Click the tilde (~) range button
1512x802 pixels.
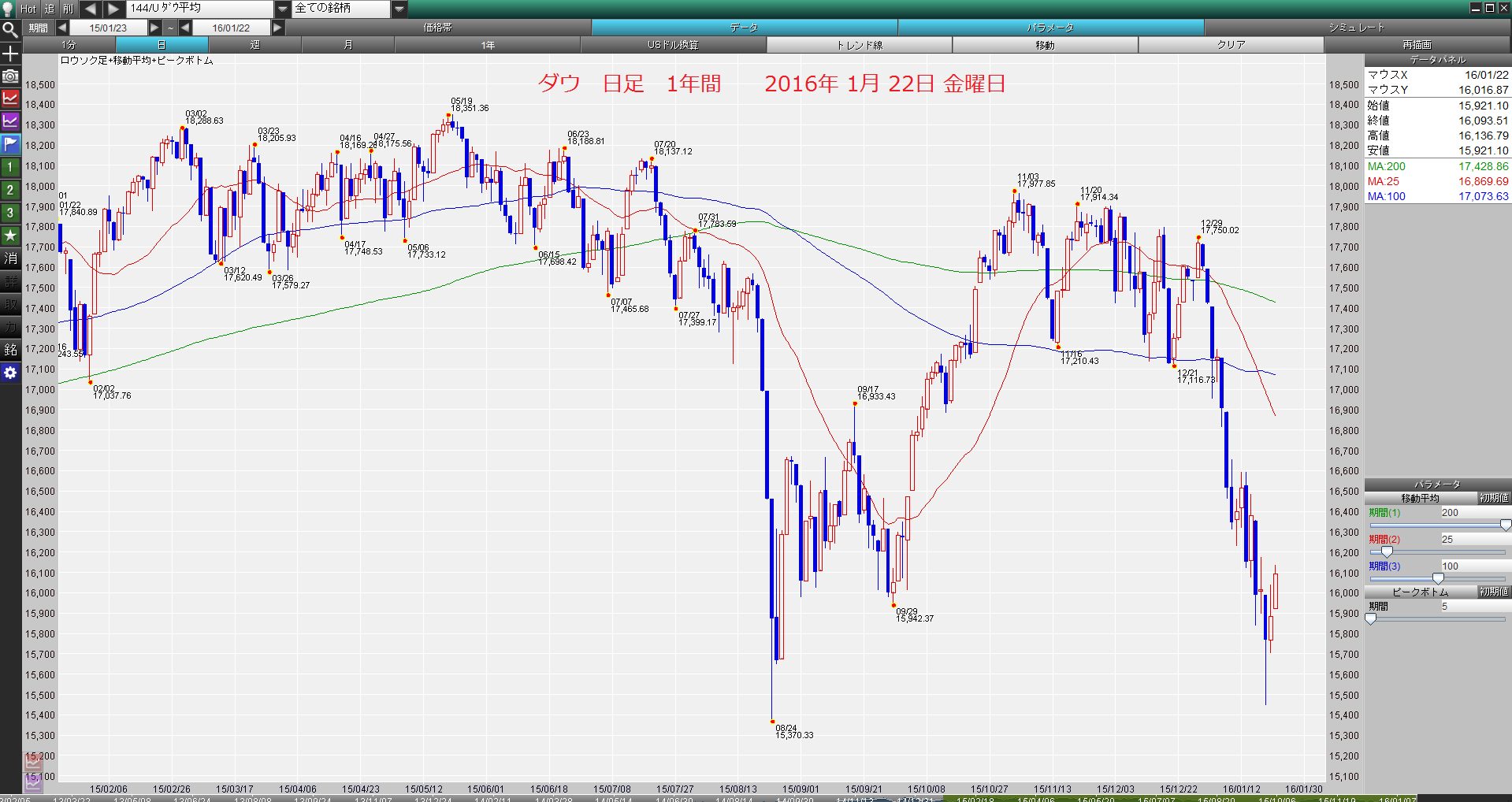170,28
